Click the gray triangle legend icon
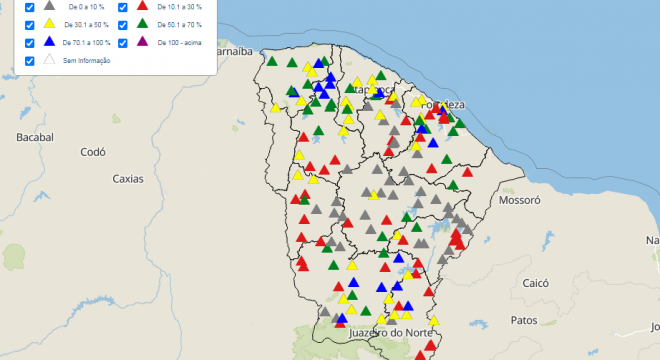Image resolution: width=660 pixels, height=360 pixels. coord(49,5)
